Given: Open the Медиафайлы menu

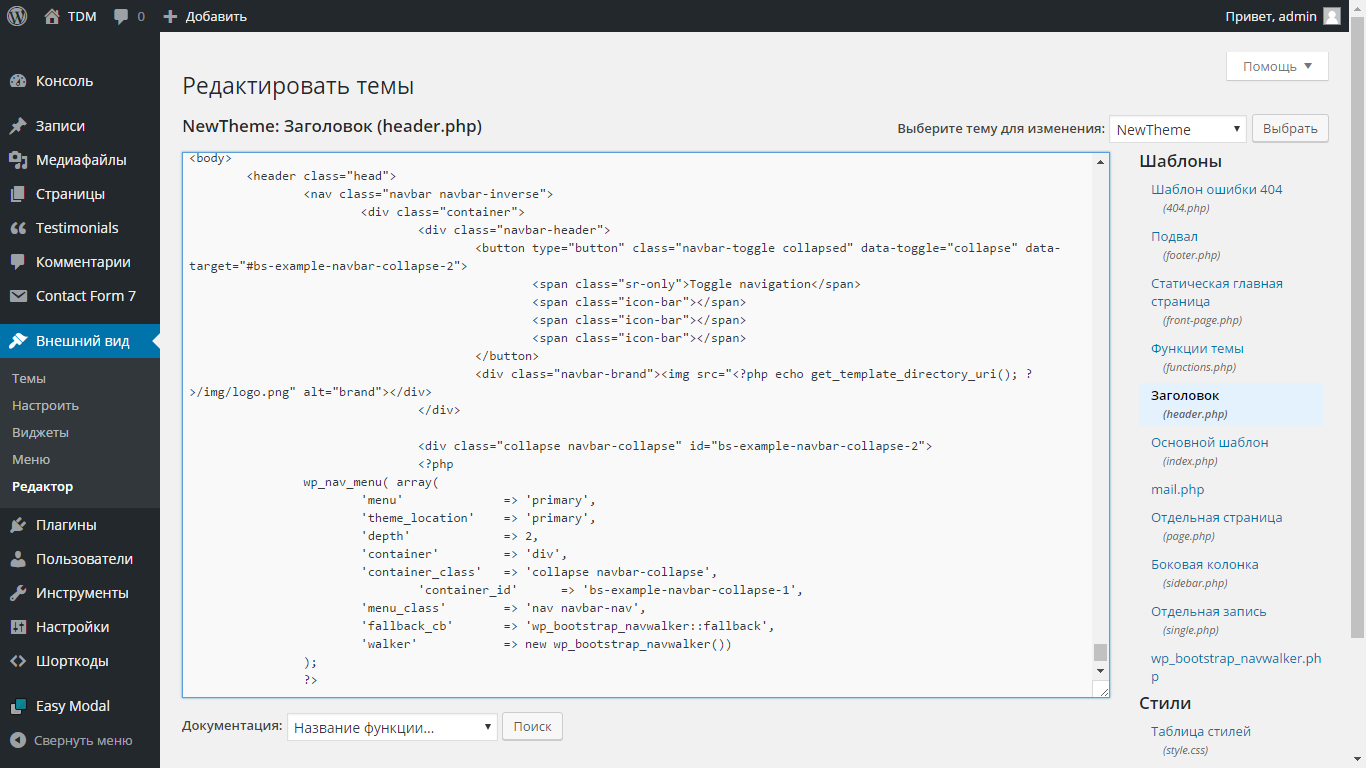Looking at the screenshot, I should 80,160.
